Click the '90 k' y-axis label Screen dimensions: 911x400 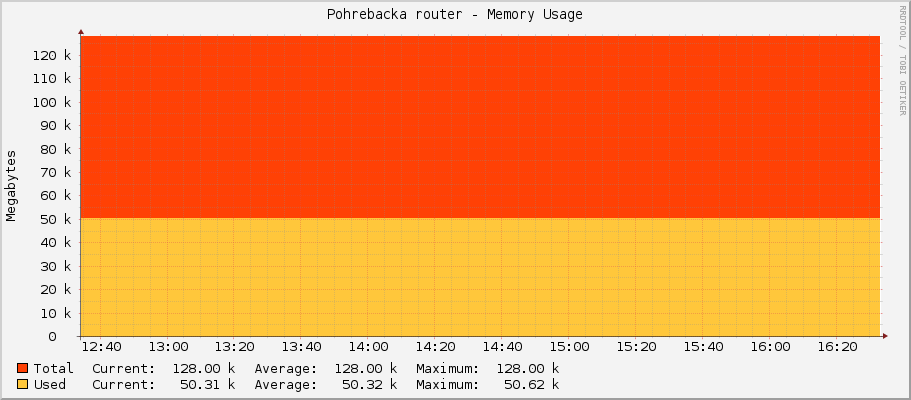[x=57, y=126]
